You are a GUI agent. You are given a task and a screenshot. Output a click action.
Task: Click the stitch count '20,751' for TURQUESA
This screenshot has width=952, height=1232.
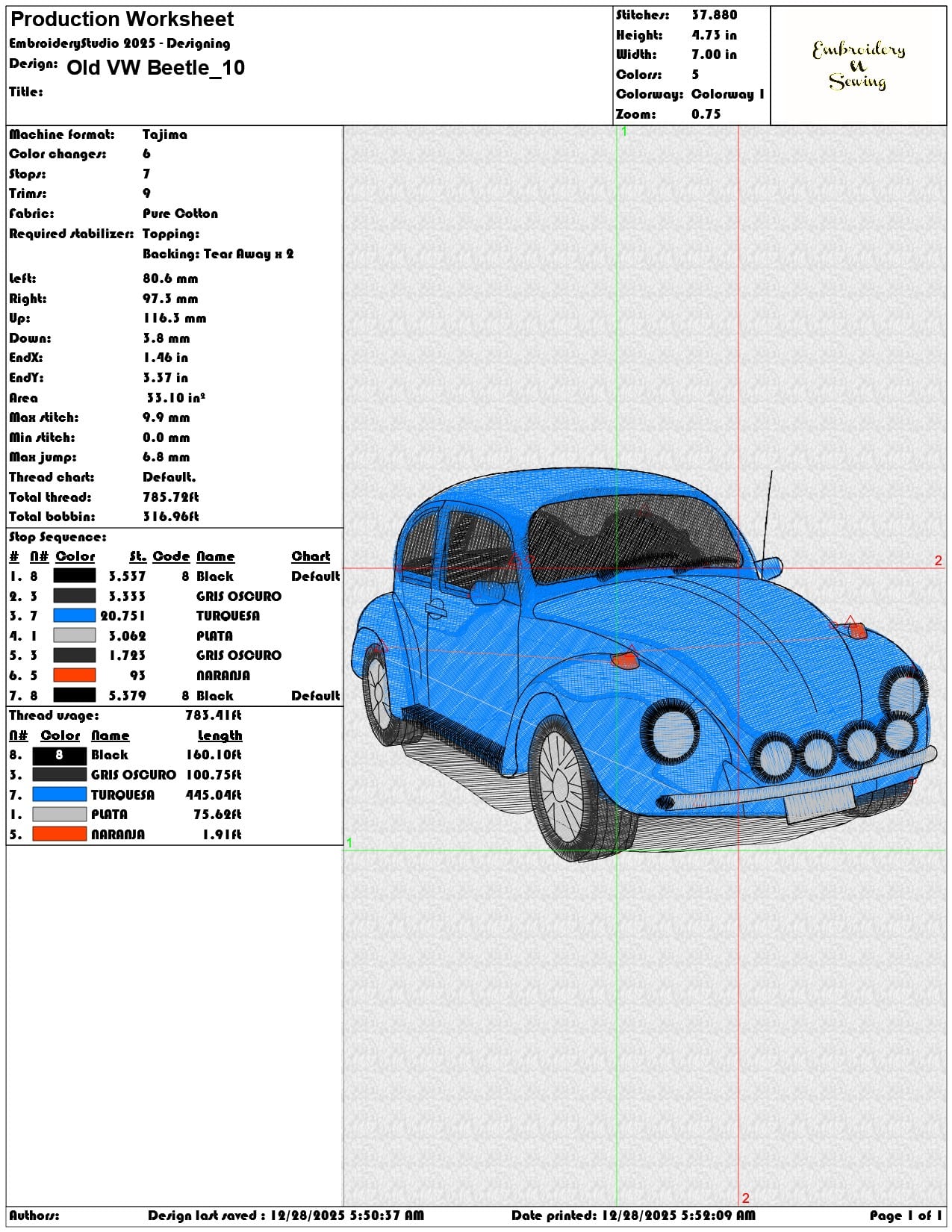[123, 616]
